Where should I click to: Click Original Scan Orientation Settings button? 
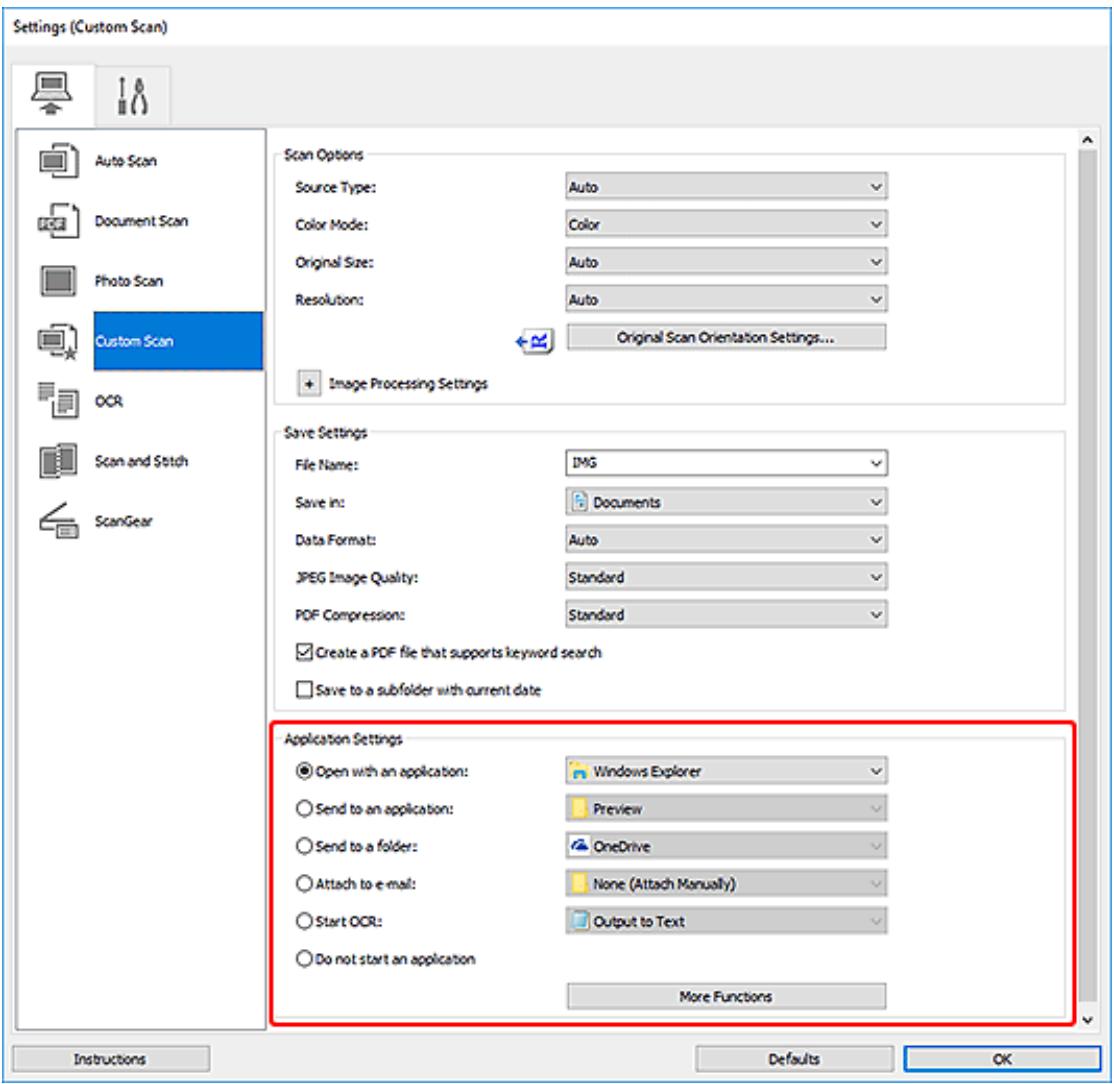click(726, 337)
